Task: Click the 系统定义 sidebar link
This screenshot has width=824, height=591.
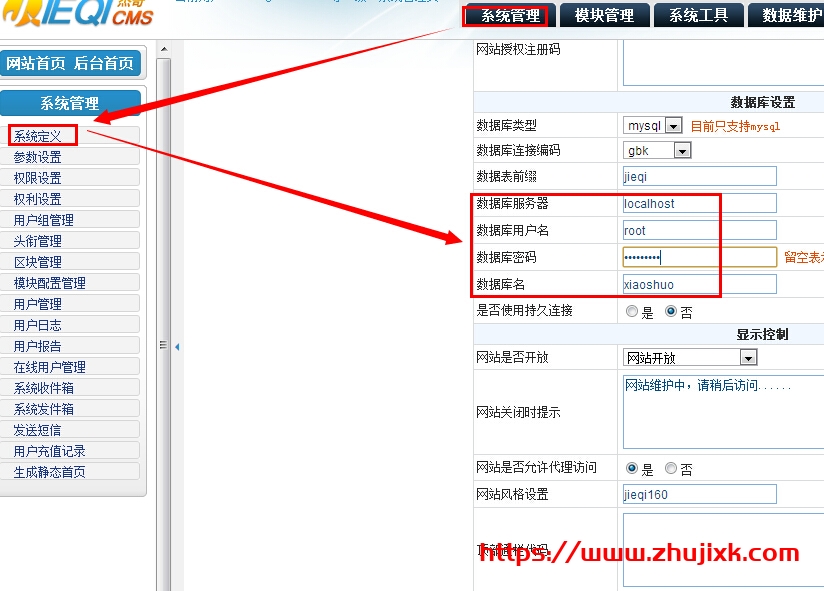Action: [38, 136]
